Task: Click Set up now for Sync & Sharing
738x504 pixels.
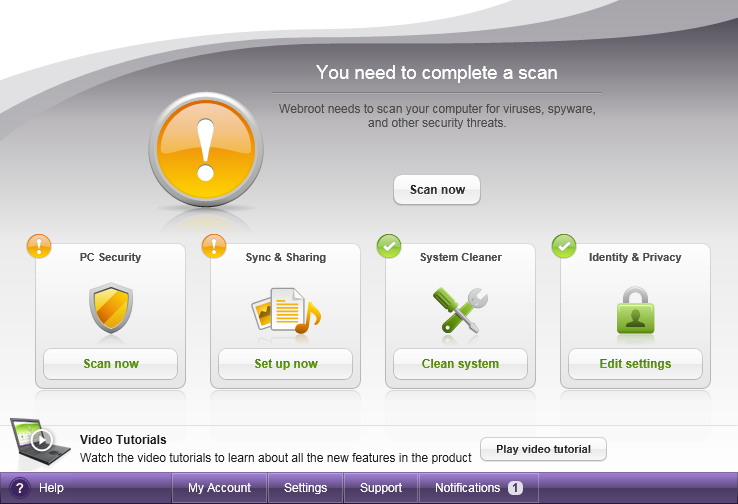Action: [x=285, y=364]
